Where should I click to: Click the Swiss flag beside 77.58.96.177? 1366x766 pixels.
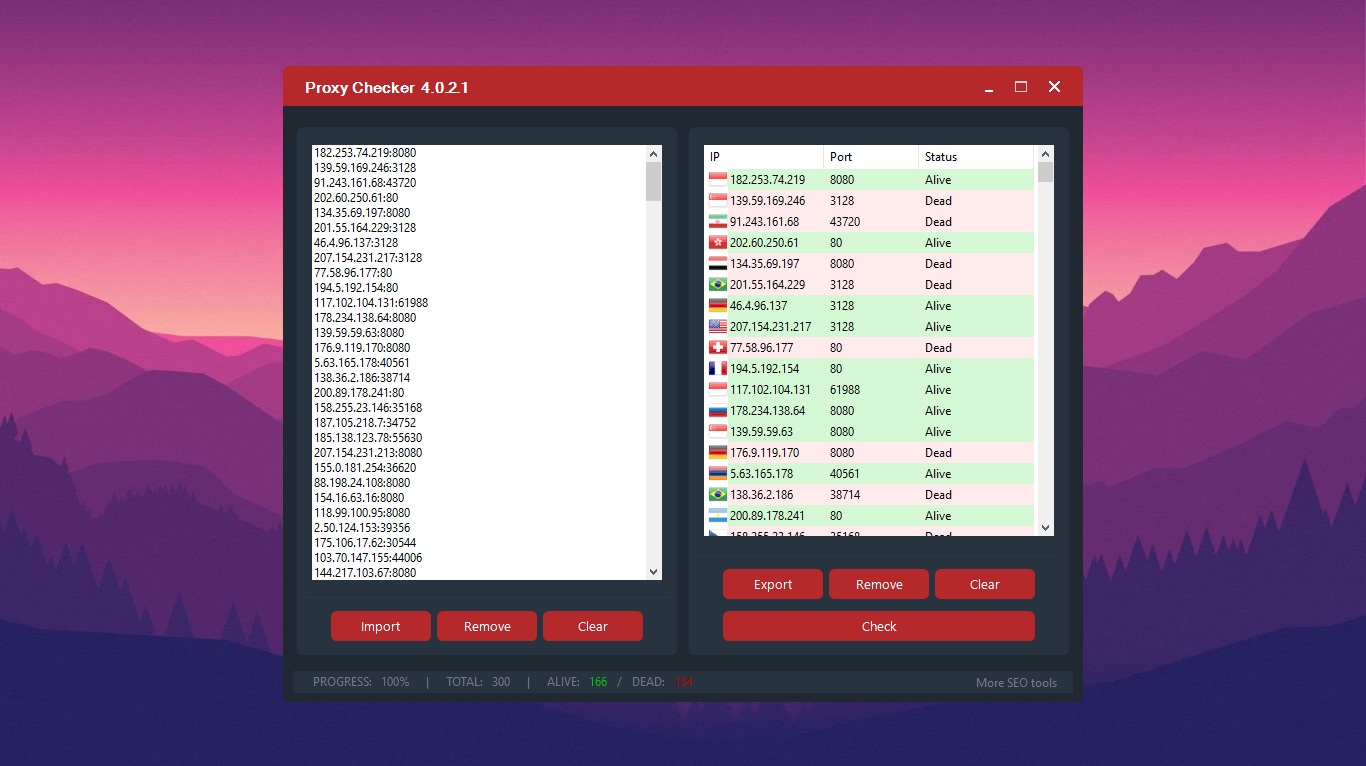tap(717, 347)
